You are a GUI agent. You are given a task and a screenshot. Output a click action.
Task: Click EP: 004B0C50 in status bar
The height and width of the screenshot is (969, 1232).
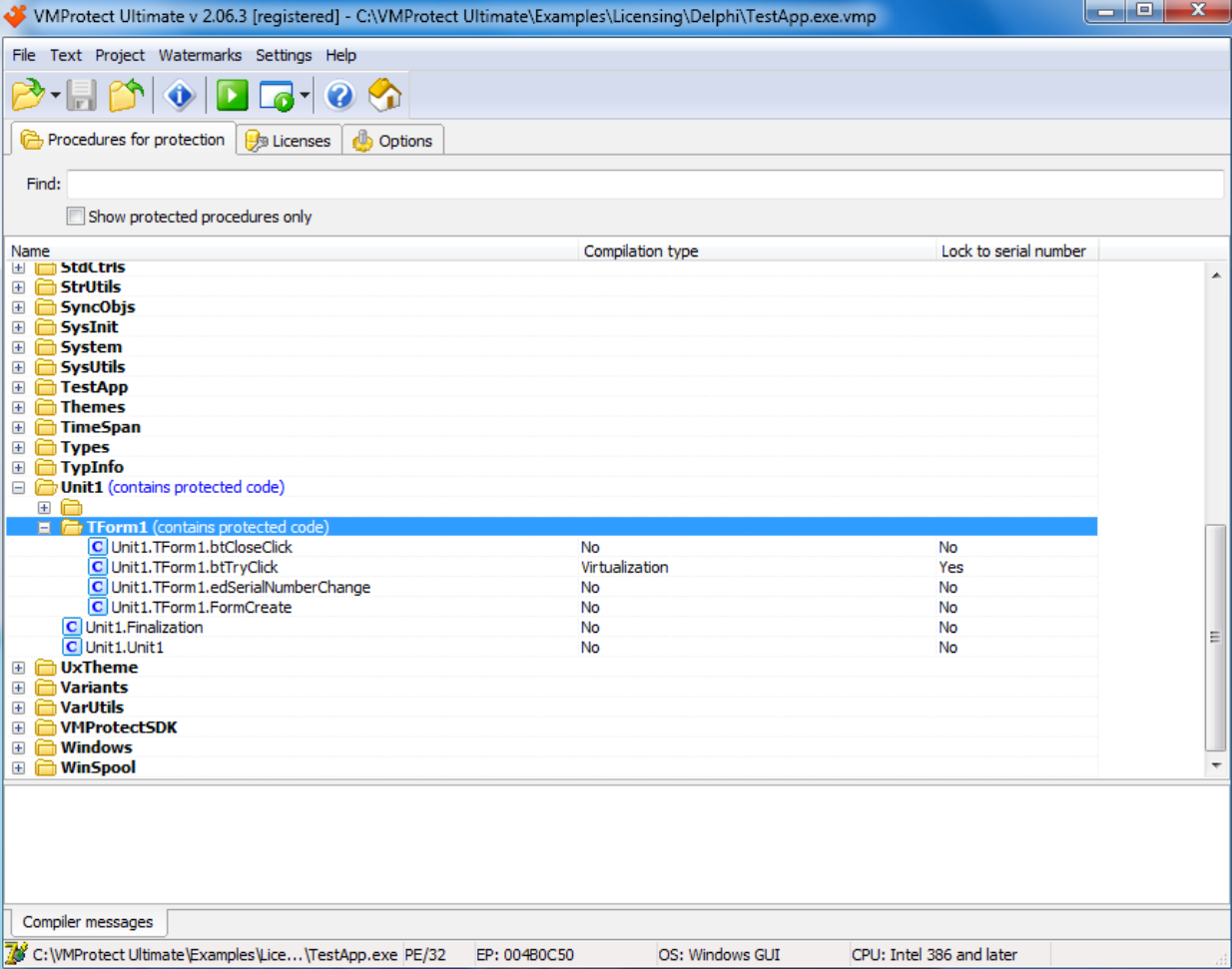(525, 955)
